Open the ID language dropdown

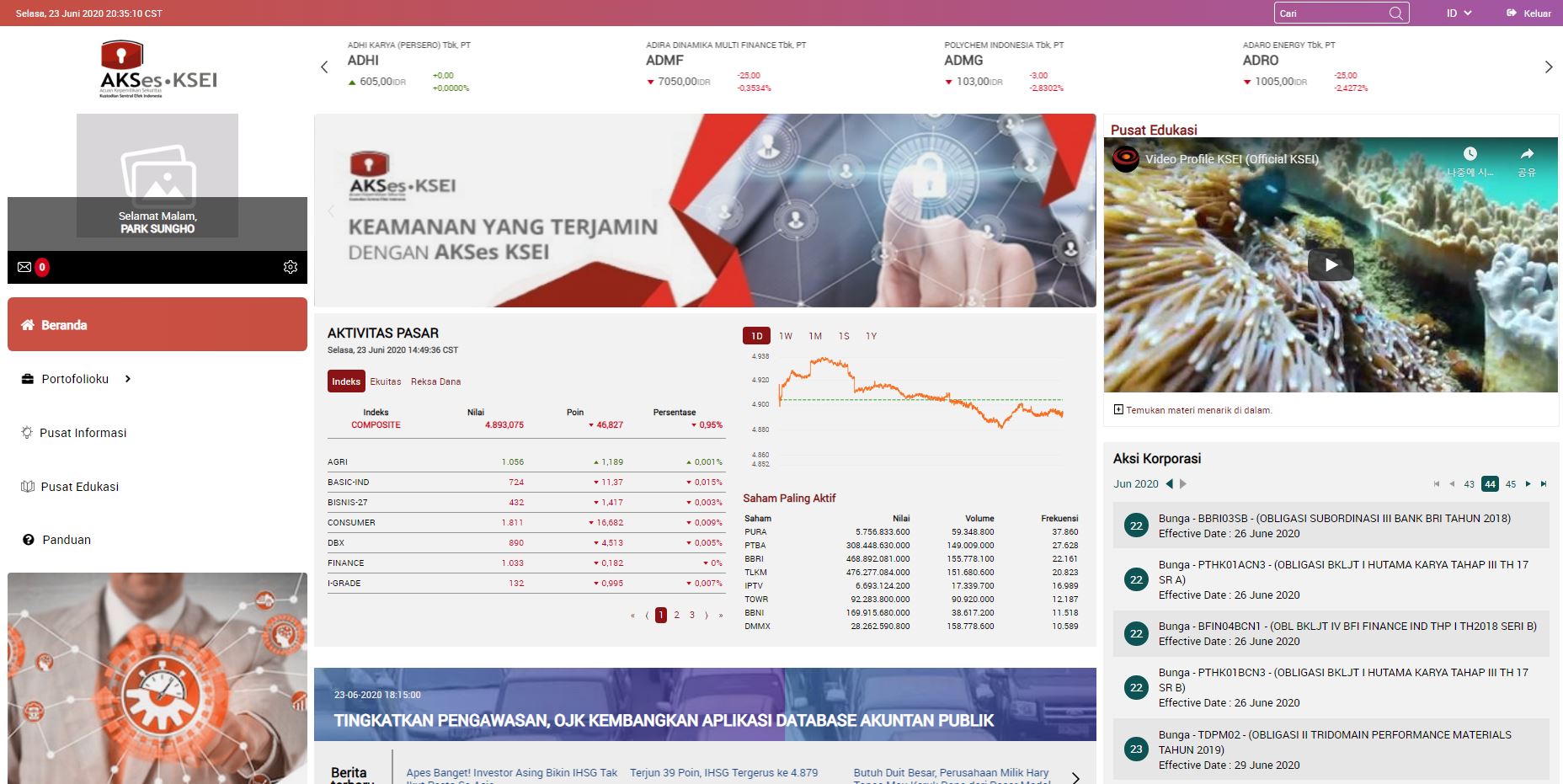(1459, 13)
